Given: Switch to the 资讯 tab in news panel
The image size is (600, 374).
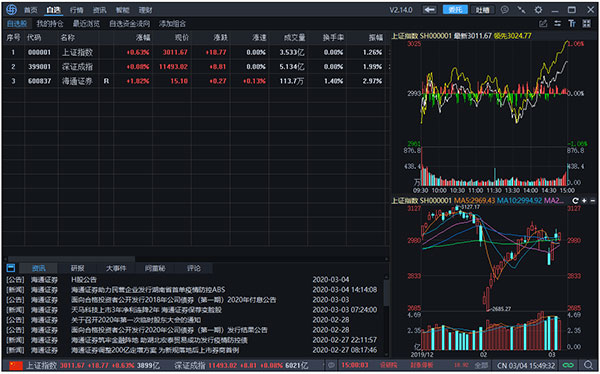Looking at the screenshot, I should click(38, 268).
